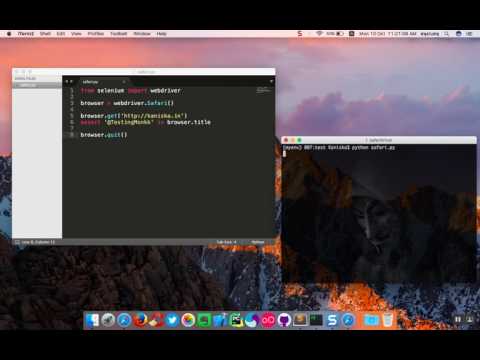Open Tab Size selector in status bar
The height and width of the screenshot is (360, 480).
227,242
